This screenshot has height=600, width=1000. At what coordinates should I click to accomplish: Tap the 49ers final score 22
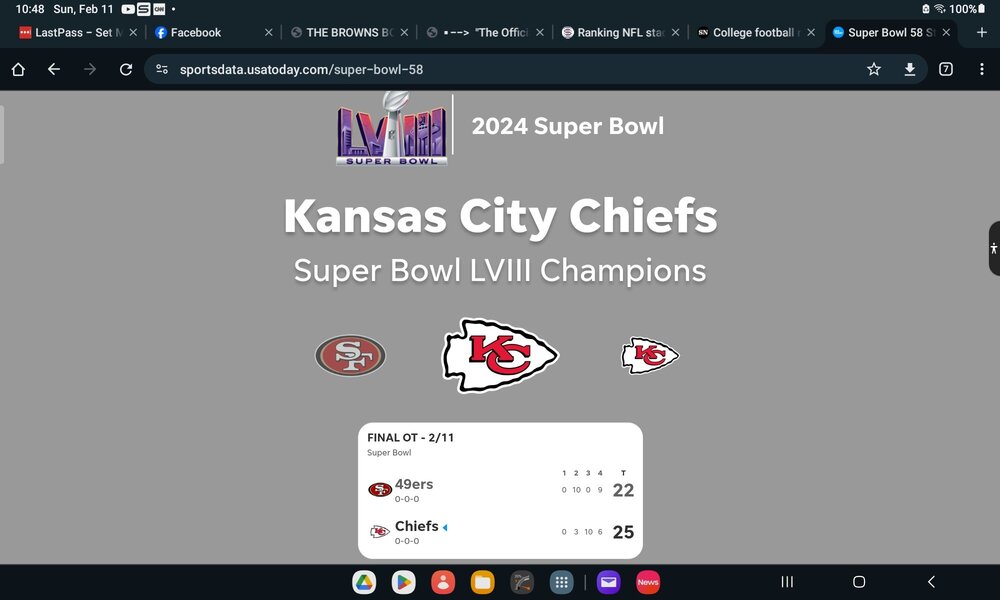coord(623,490)
